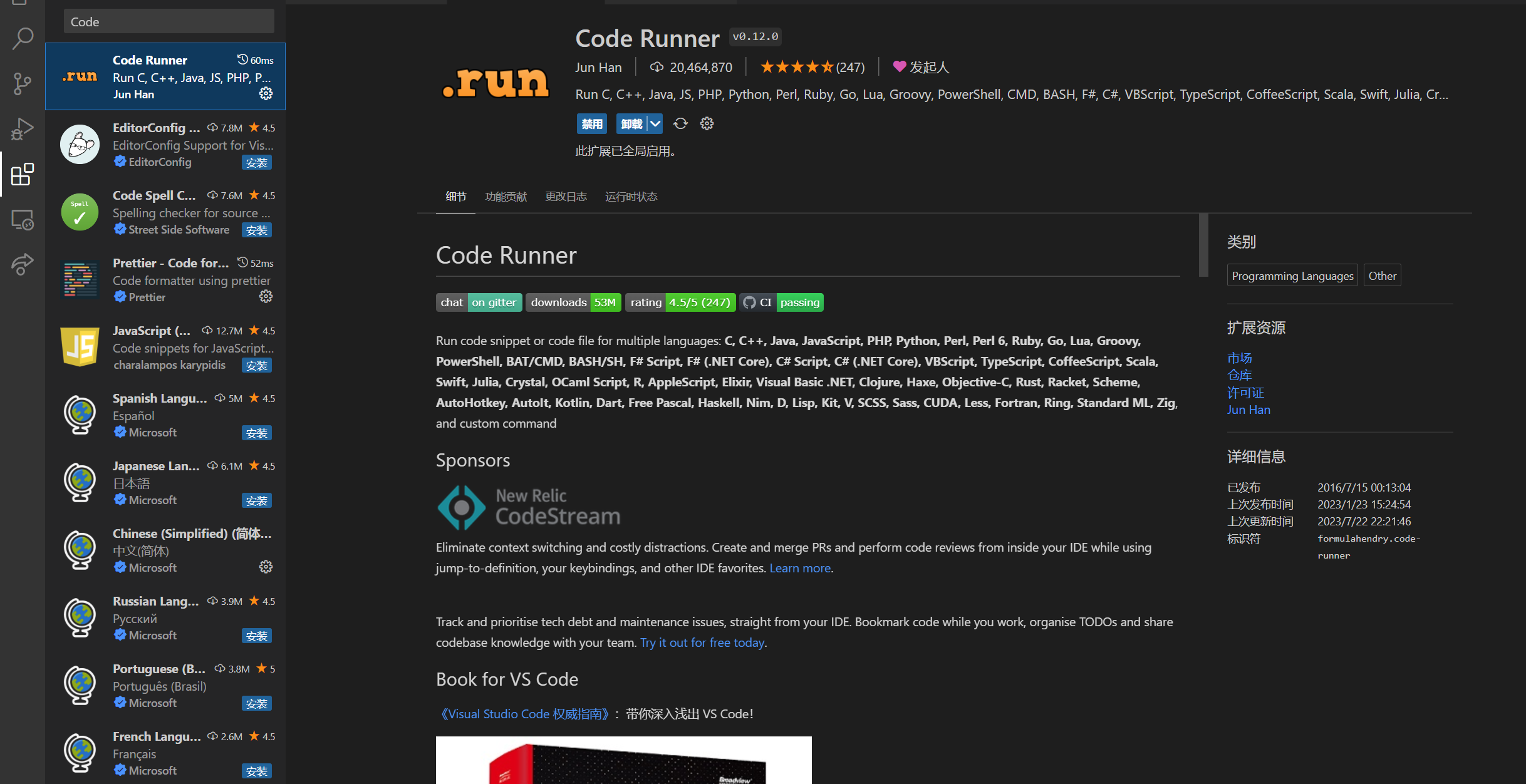Reload the Code Runner extension with the sync icon
Viewport: 1526px width, 784px height.
point(680,123)
